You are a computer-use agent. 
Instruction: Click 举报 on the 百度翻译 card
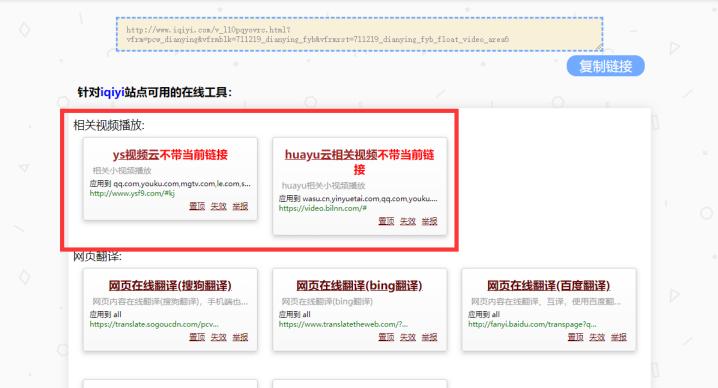click(619, 337)
